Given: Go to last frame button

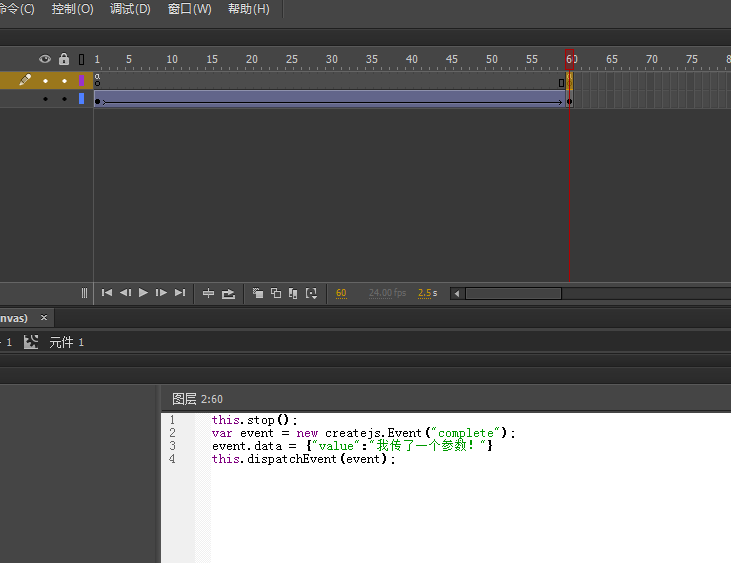Looking at the screenshot, I should [x=180, y=293].
